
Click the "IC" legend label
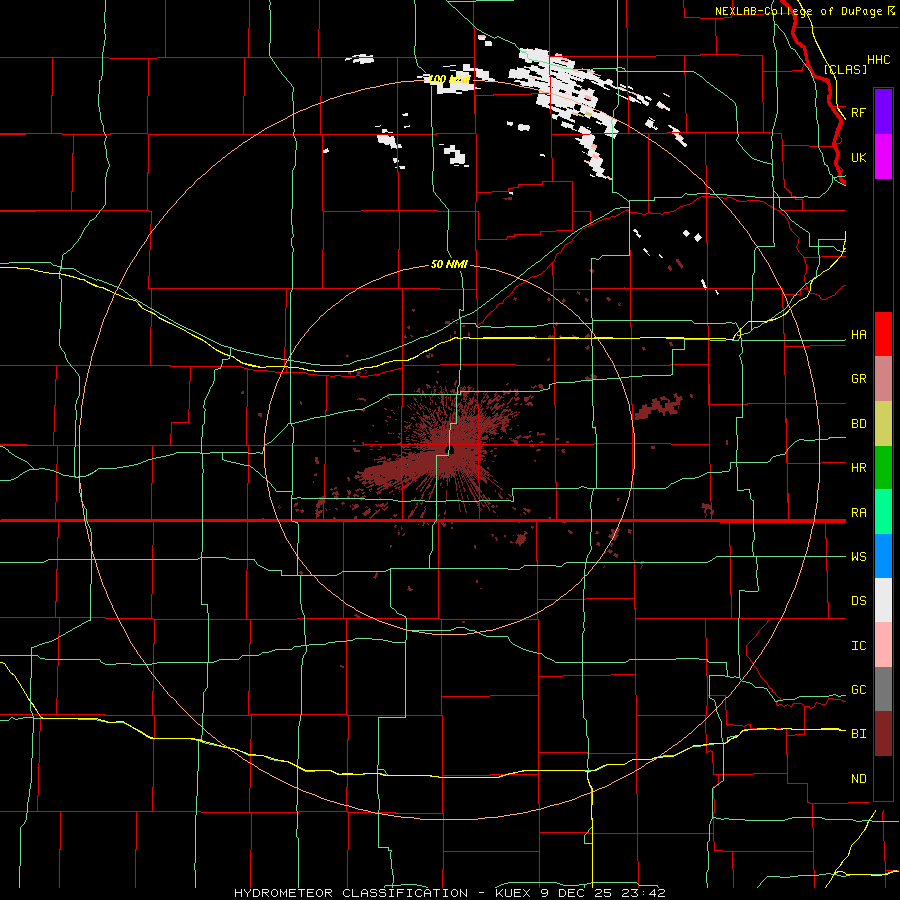pyautogui.click(x=859, y=646)
